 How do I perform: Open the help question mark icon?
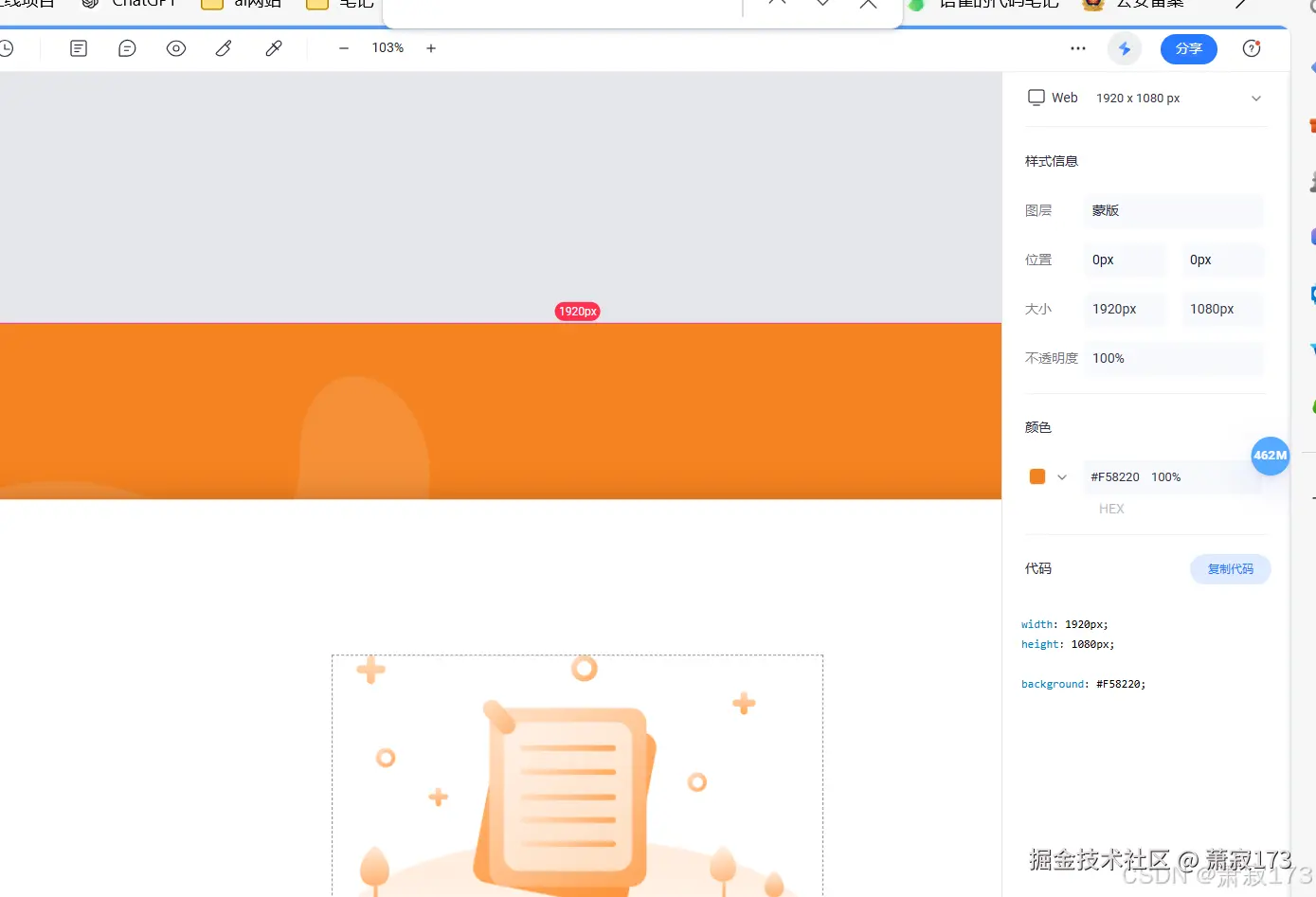[1252, 48]
